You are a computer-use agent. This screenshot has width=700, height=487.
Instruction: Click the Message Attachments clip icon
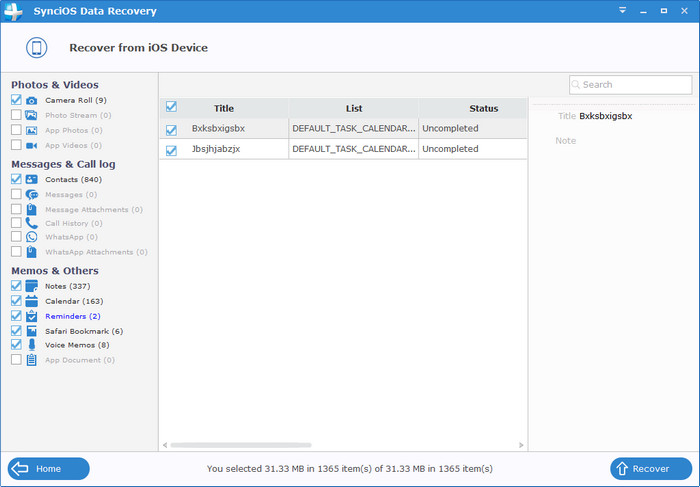pos(31,209)
